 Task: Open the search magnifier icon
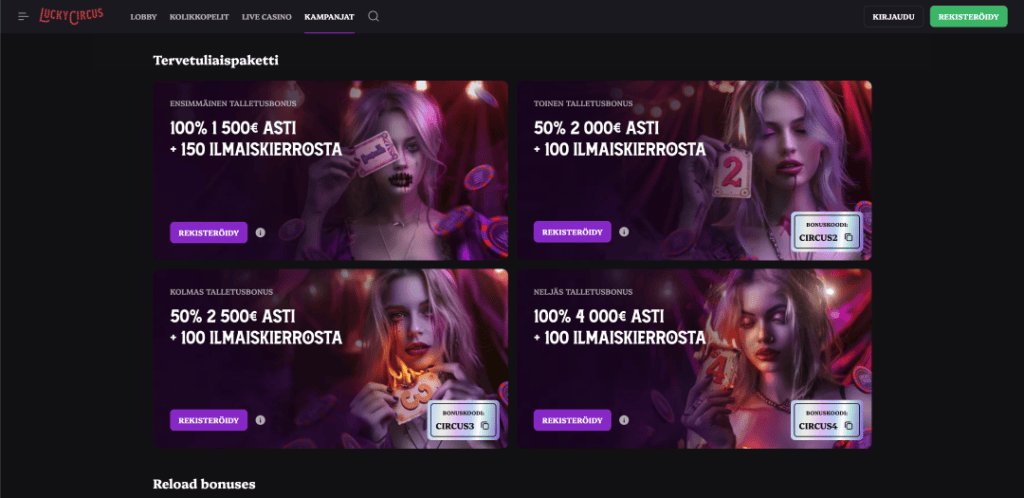(374, 16)
